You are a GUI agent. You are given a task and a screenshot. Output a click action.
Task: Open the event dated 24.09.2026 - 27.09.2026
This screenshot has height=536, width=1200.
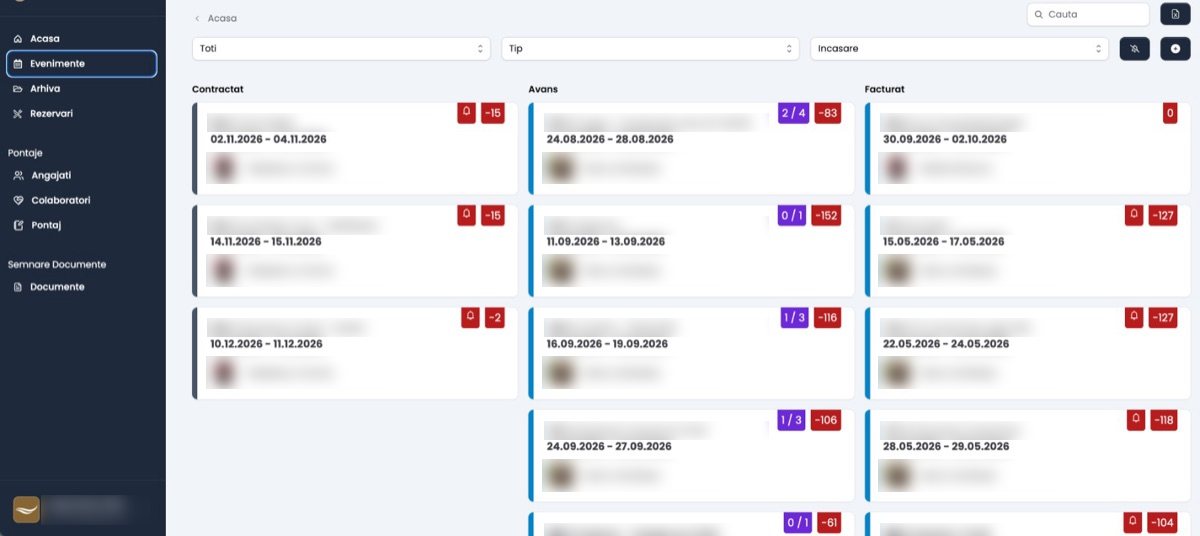click(x=691, y=455)
